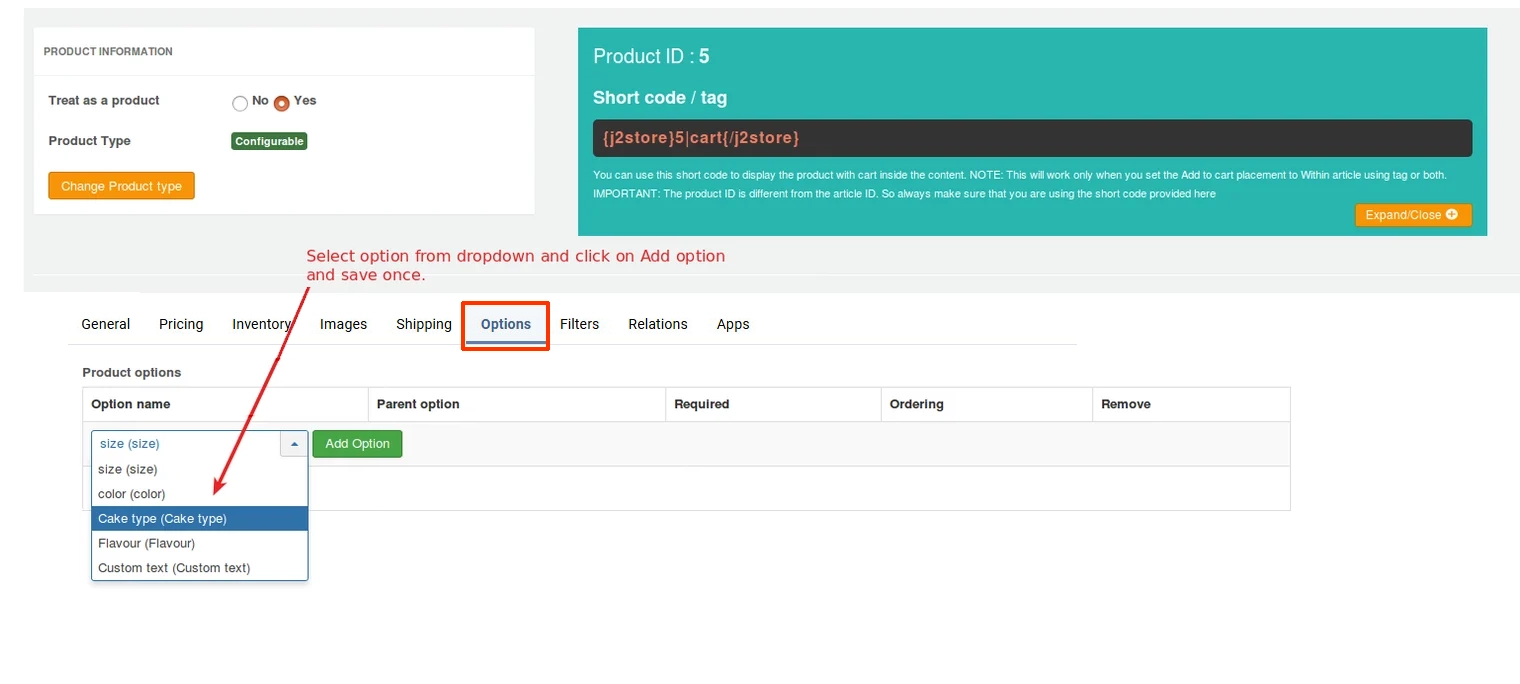Click the Configurable product type badge
Image resolution: width=1520 pixels, height=684 pixels.
point(269,141)
